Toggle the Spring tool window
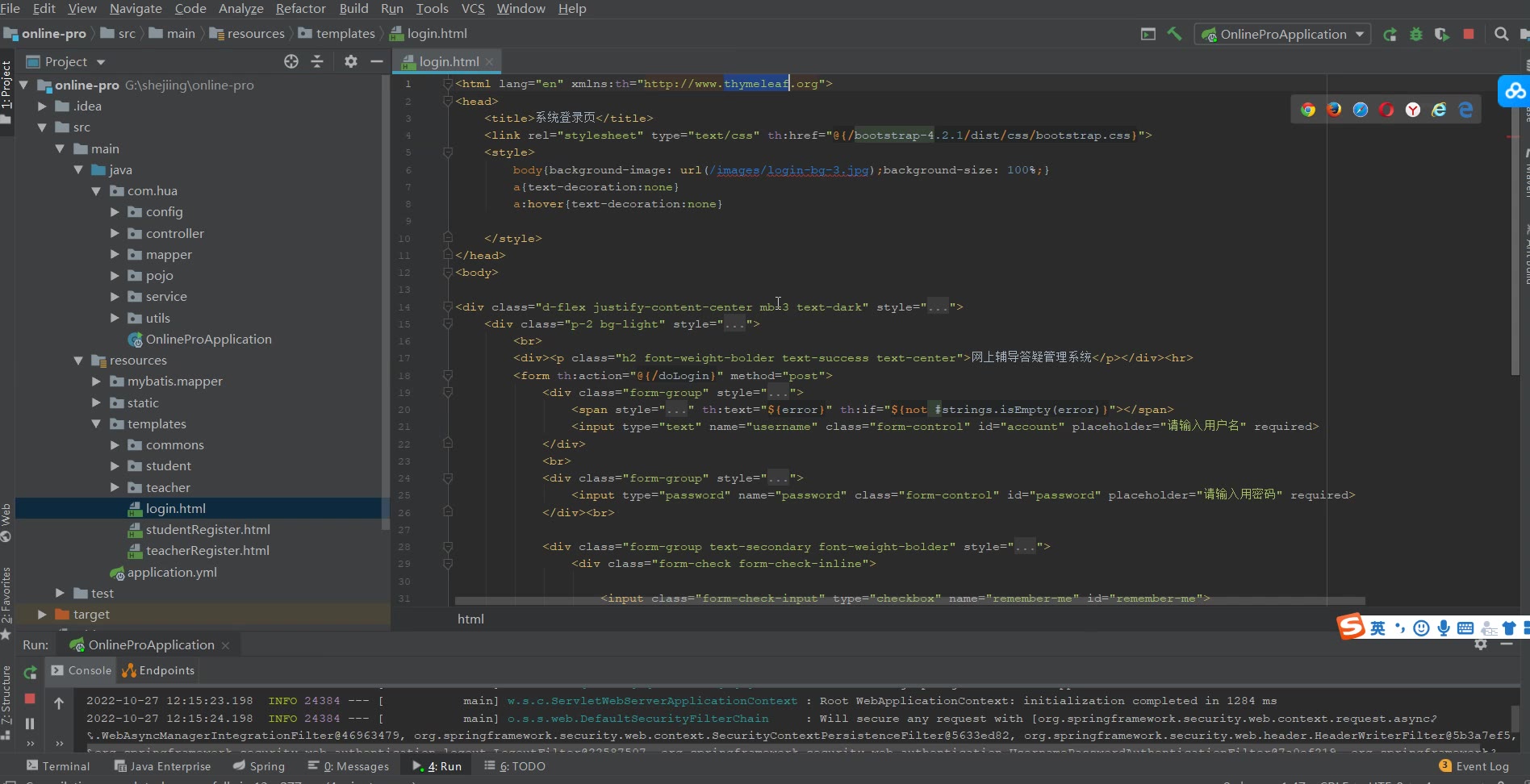This screenshot has height=784, width=1530. click(259, 766)
